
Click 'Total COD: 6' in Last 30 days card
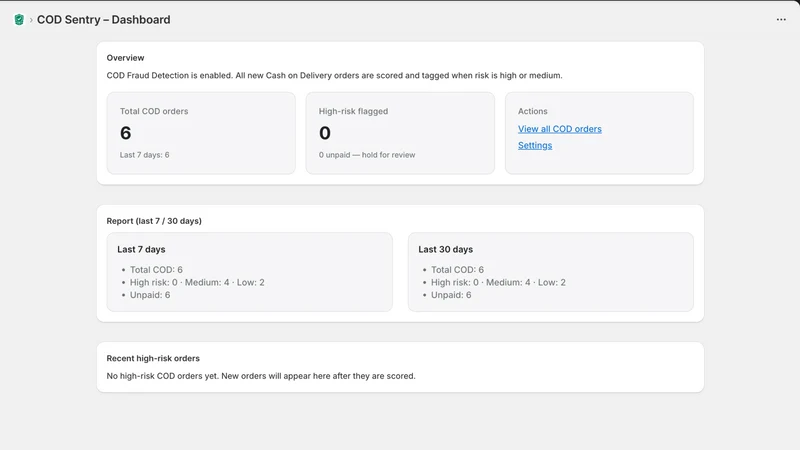pos(457,269)
